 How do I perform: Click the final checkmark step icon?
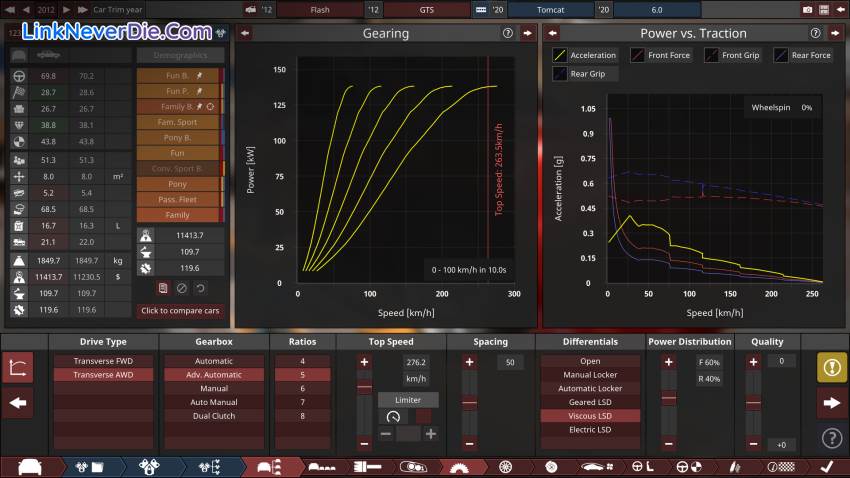tap(826, 466)
